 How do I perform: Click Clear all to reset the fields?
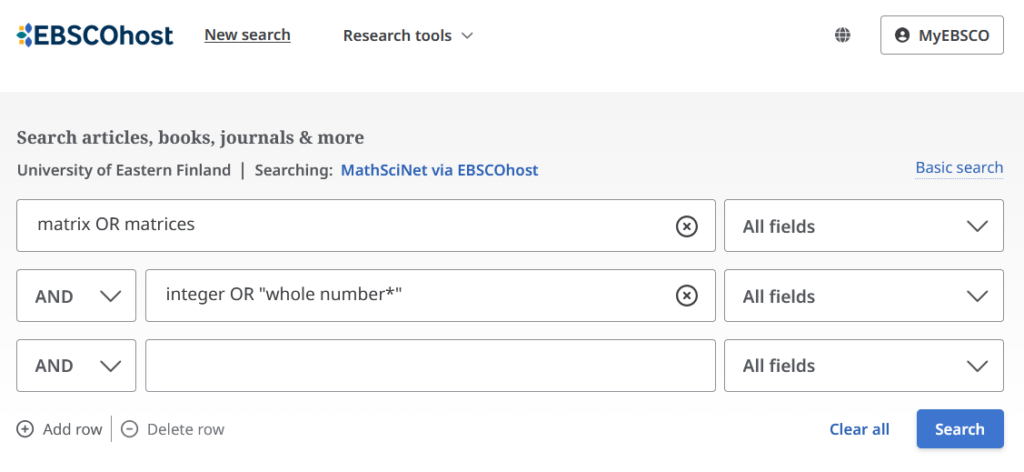859,429
